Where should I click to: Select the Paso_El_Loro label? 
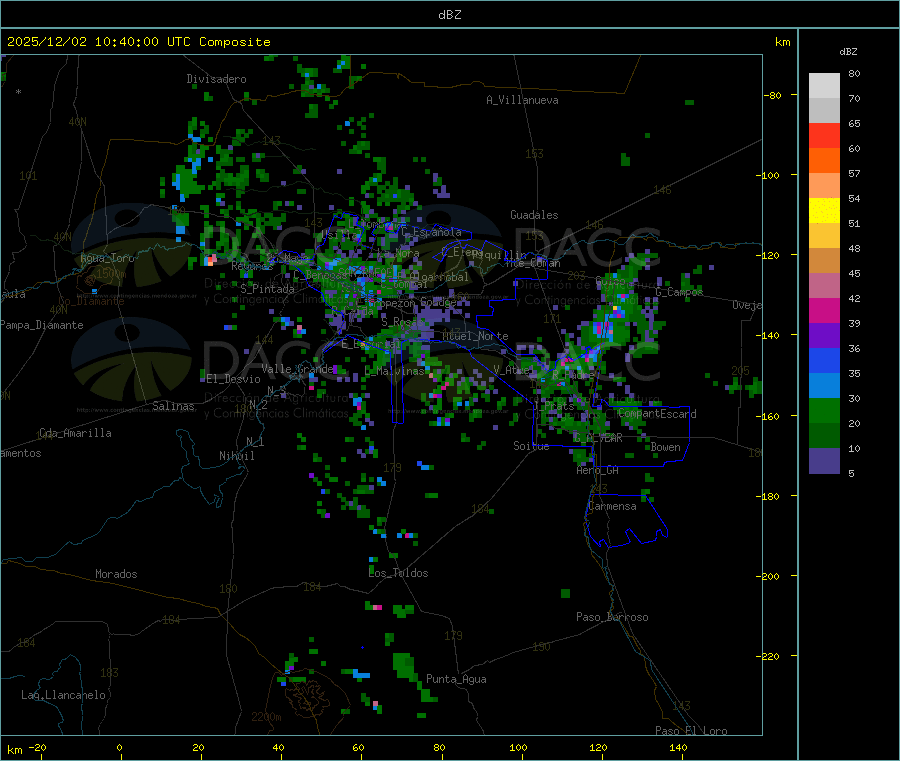(691, 731)
